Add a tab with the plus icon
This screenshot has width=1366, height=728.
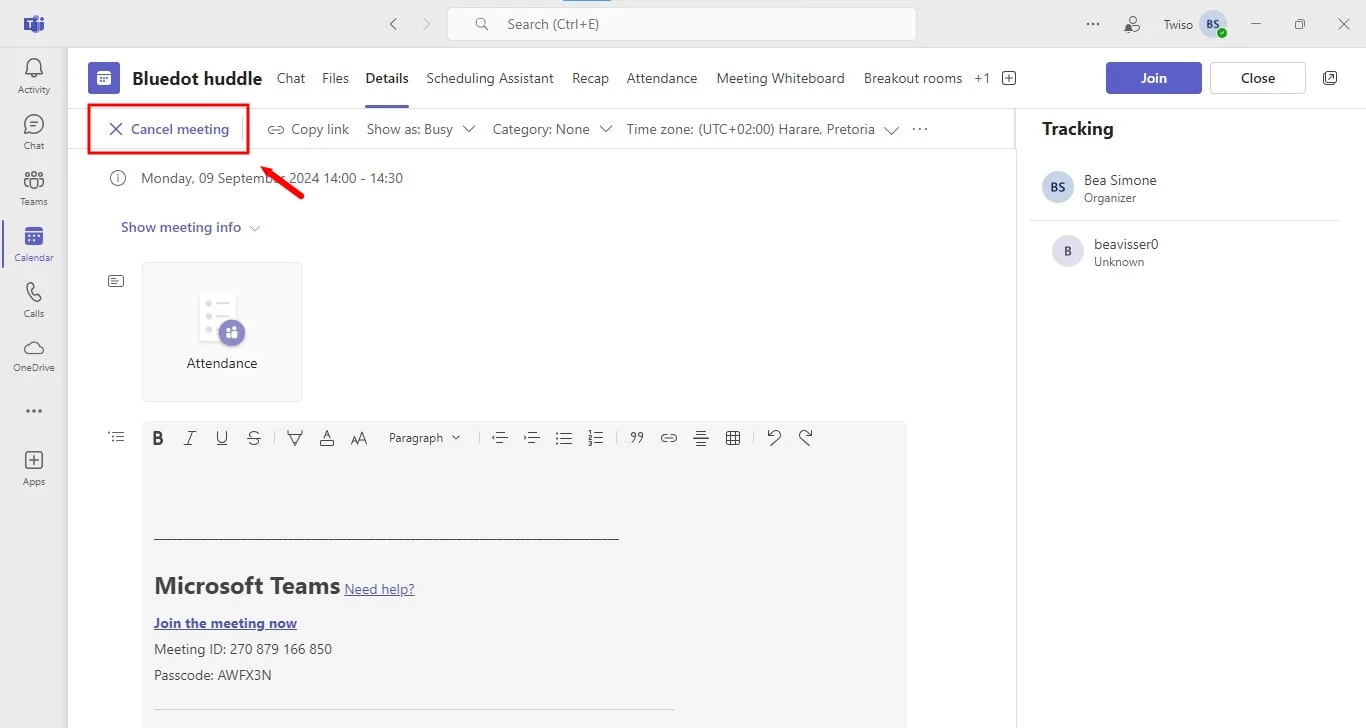point(1009,78)
